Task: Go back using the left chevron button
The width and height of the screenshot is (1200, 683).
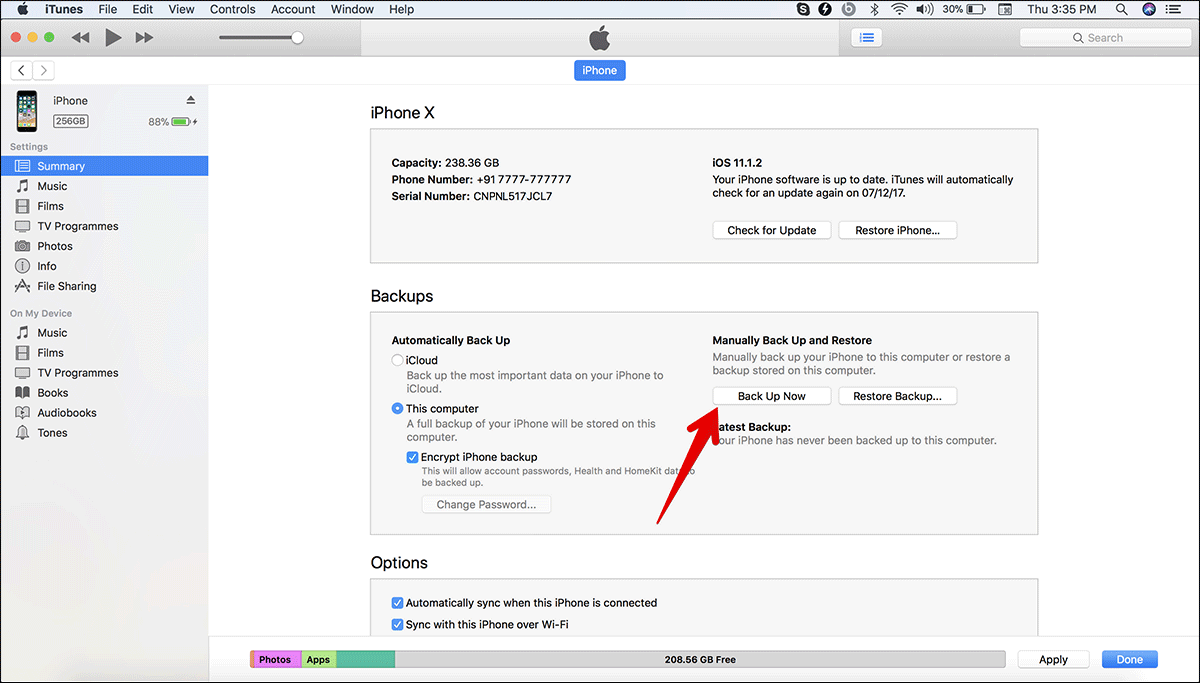Action: click(x=21, y=70)
